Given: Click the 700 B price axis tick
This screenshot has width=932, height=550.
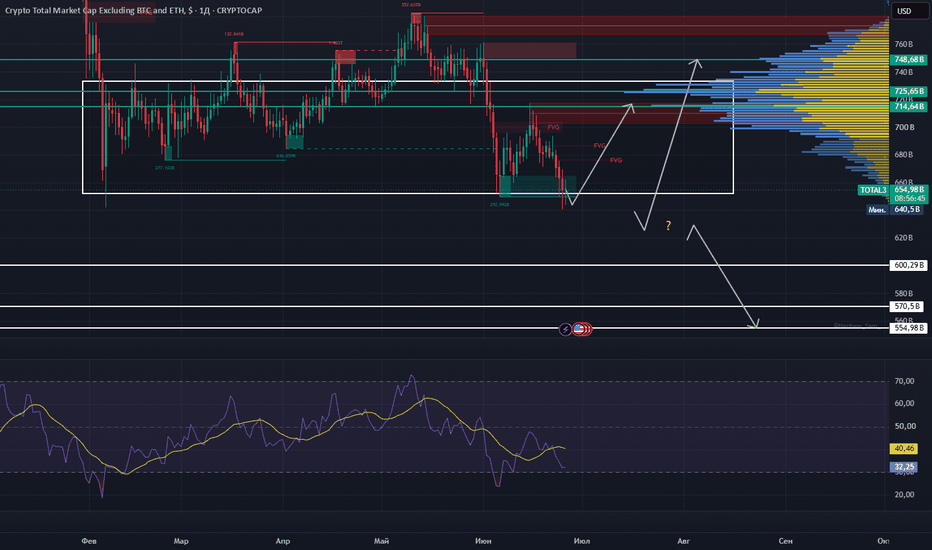Looking at the screenshot, I should (x=903, y=127).
